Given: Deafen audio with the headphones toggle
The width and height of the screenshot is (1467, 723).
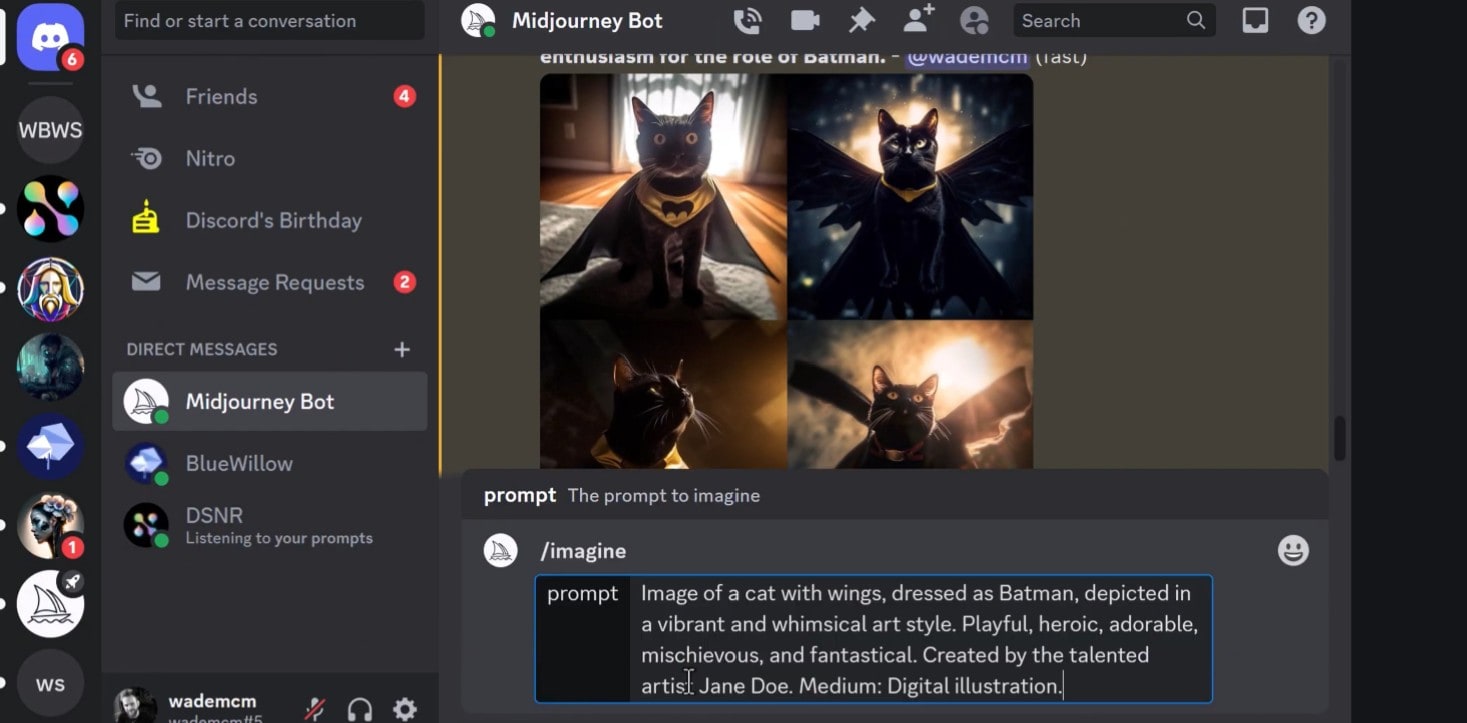Looking at the screenshot, I should [357, 708].
